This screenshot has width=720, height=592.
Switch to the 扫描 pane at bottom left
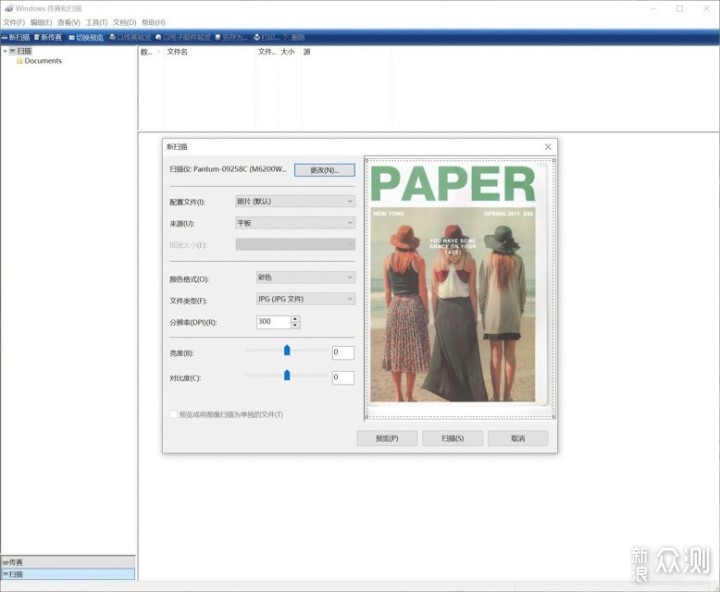point(68,574)
